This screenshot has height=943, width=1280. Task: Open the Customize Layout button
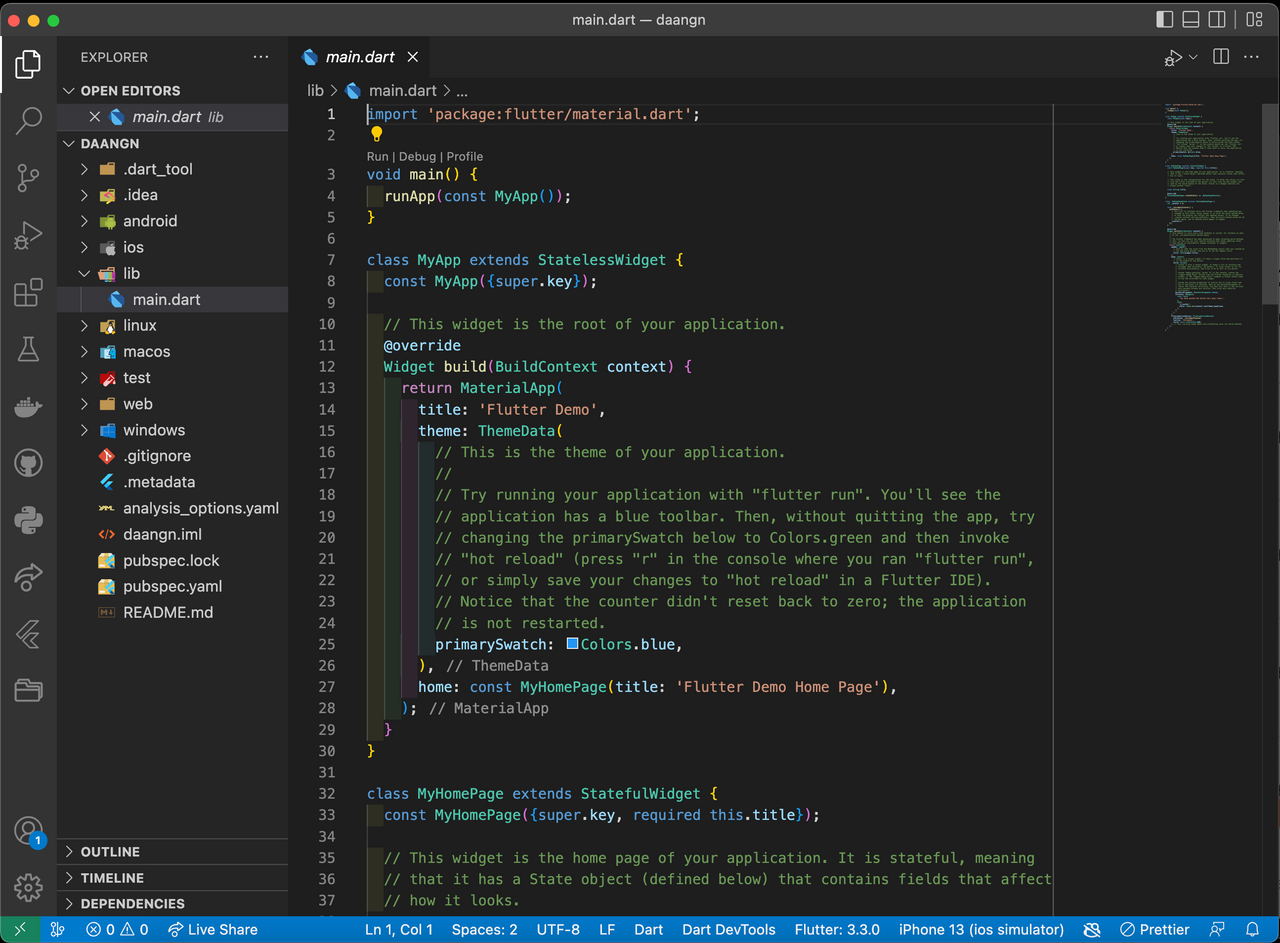click(x=1252, y=20)
